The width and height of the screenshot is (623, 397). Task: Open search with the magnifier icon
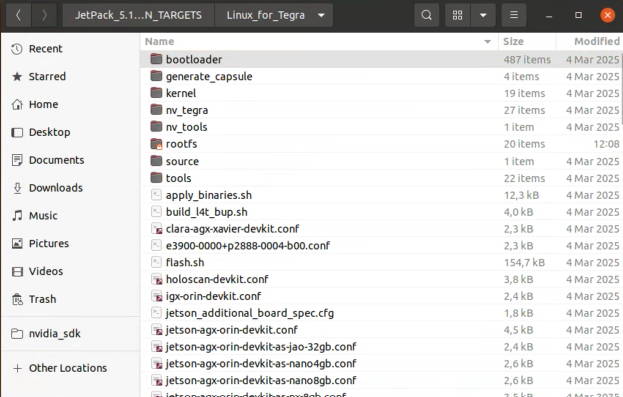click(426, 15)
